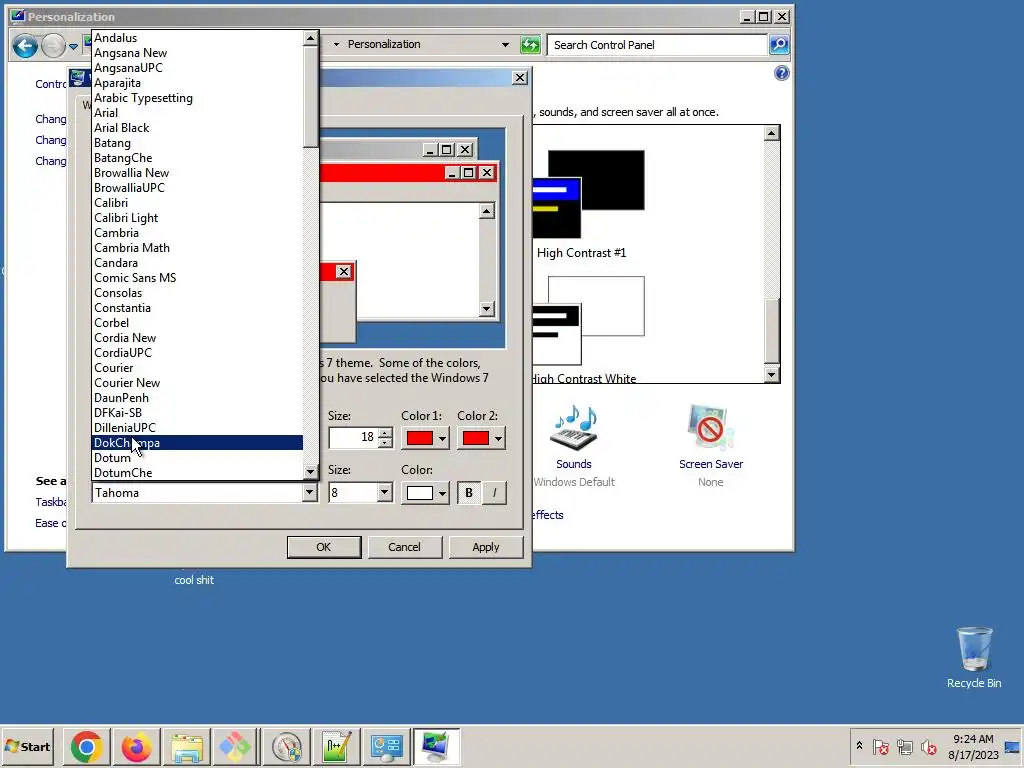Click the refresh icon beside the address bar

pyautogui.click(x=530, y=45)
